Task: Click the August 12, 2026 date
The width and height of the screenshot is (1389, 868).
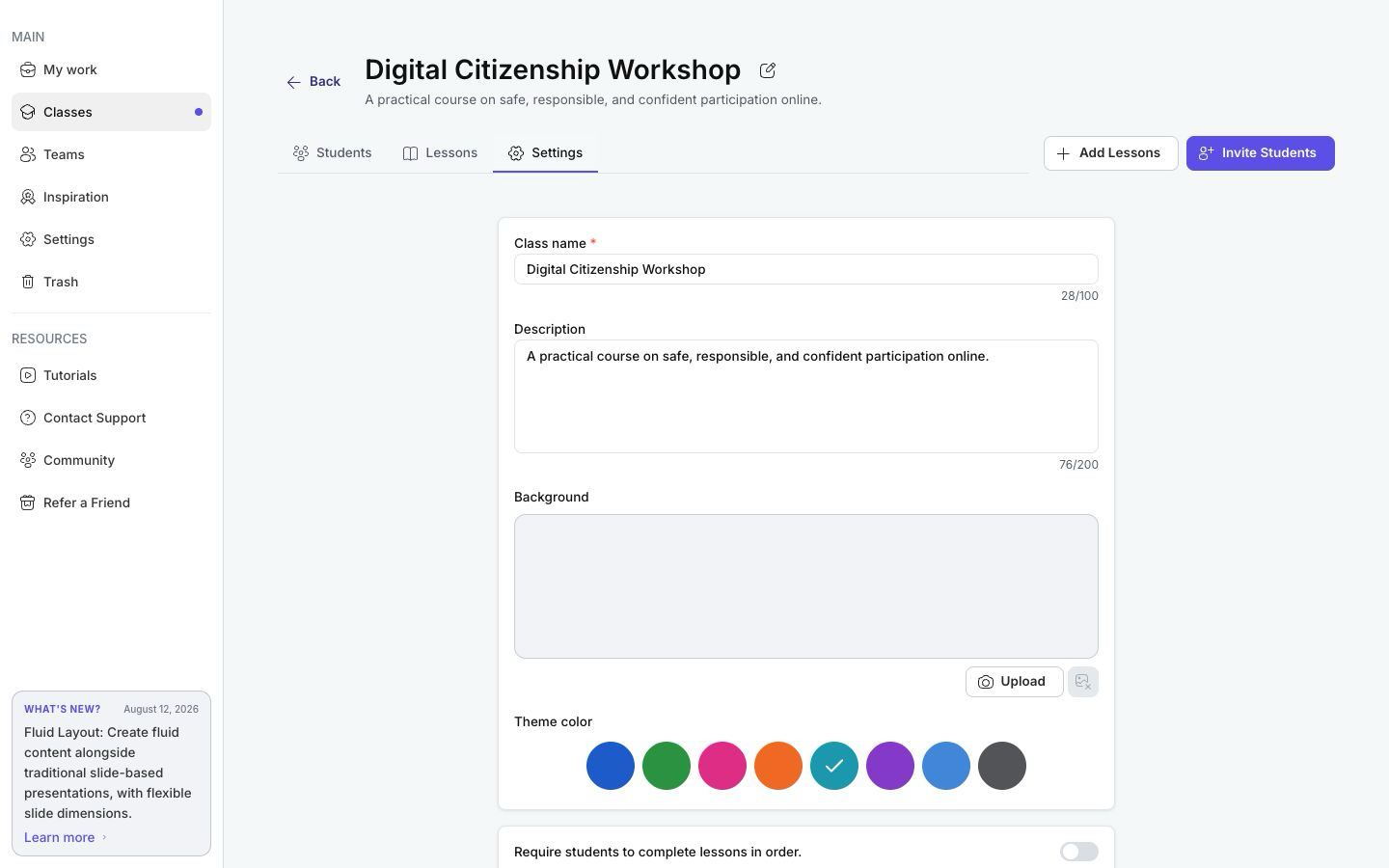Action: [x=161, y=709]
